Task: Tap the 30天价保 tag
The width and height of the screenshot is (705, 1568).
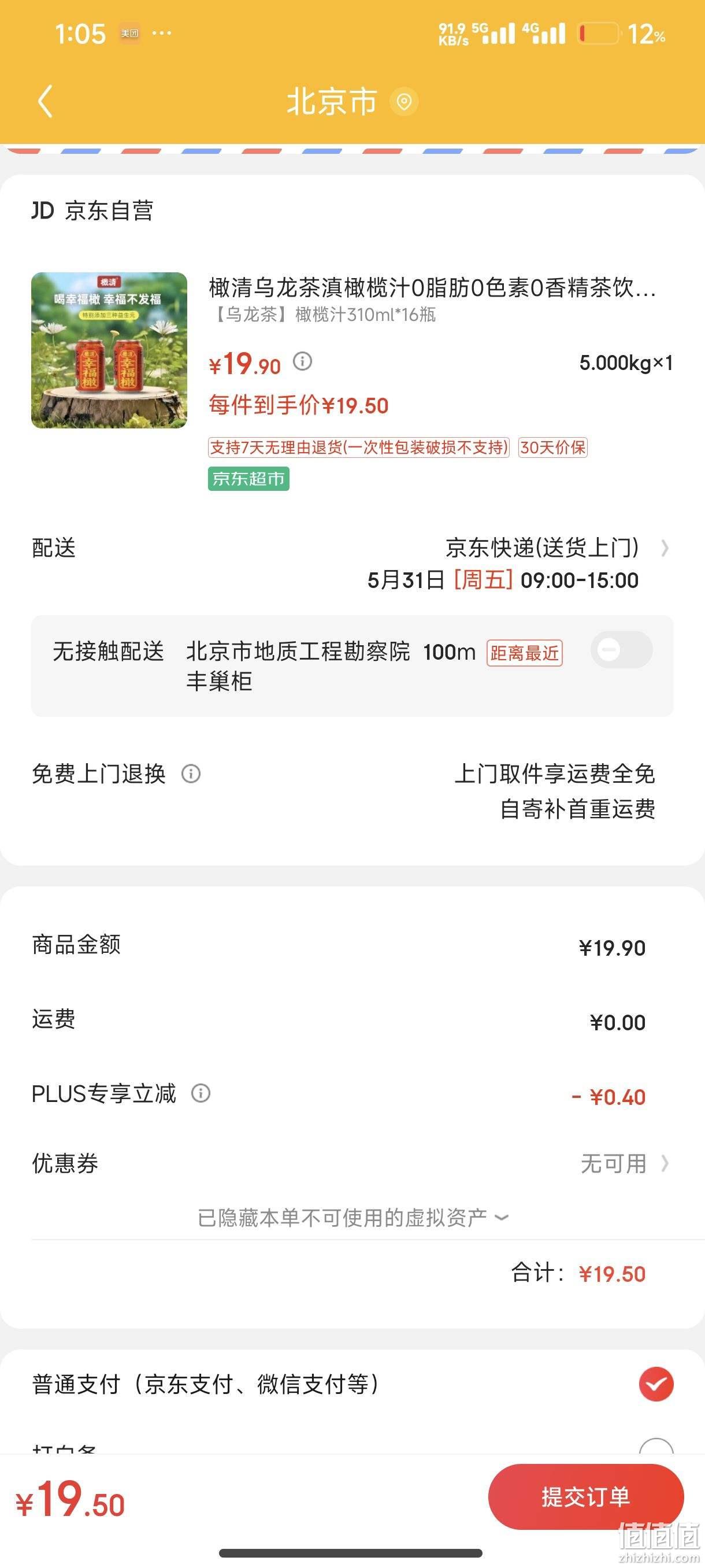Action: [x=553, y=448]
